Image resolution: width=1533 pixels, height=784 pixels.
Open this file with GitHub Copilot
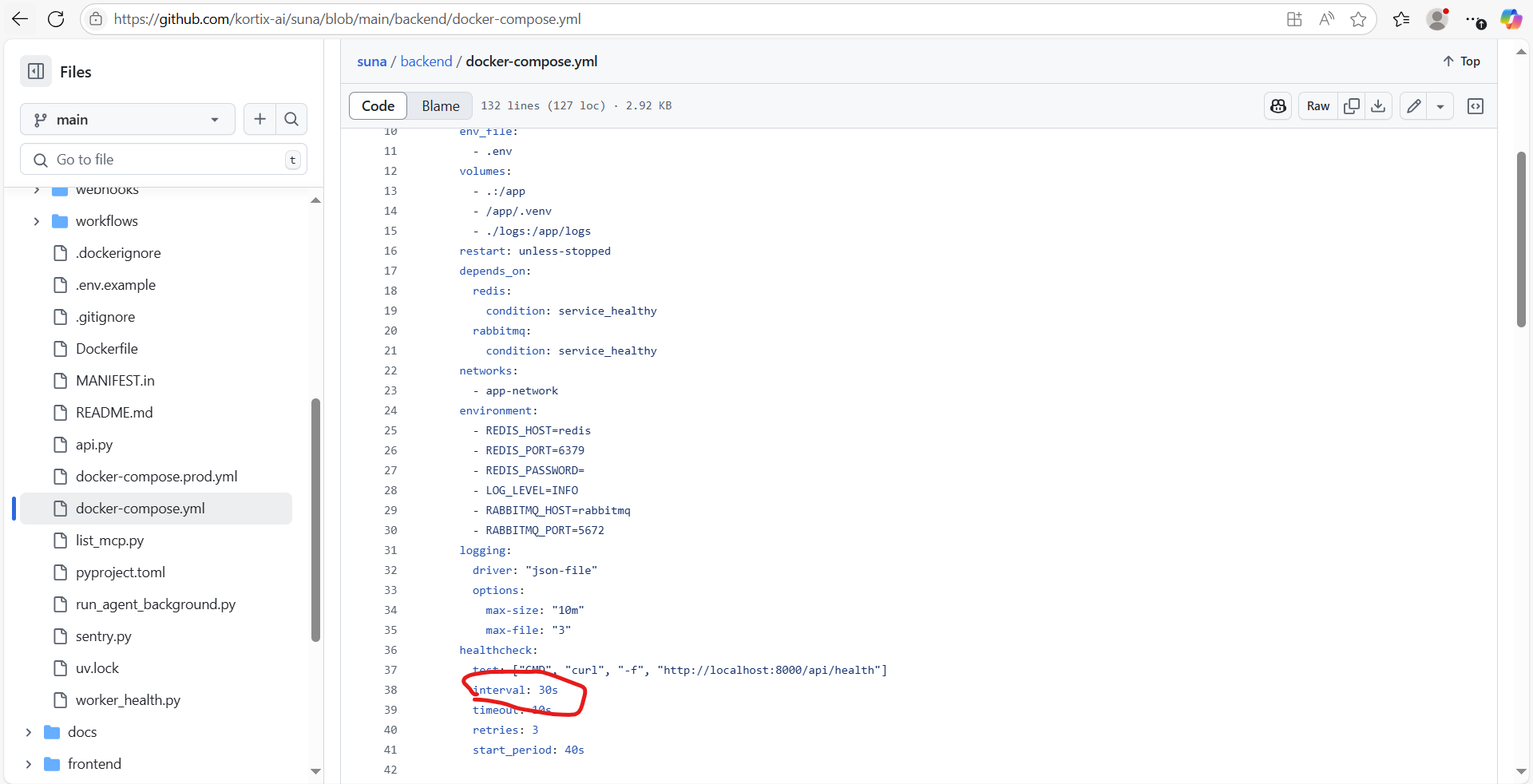coord(1277,105)
